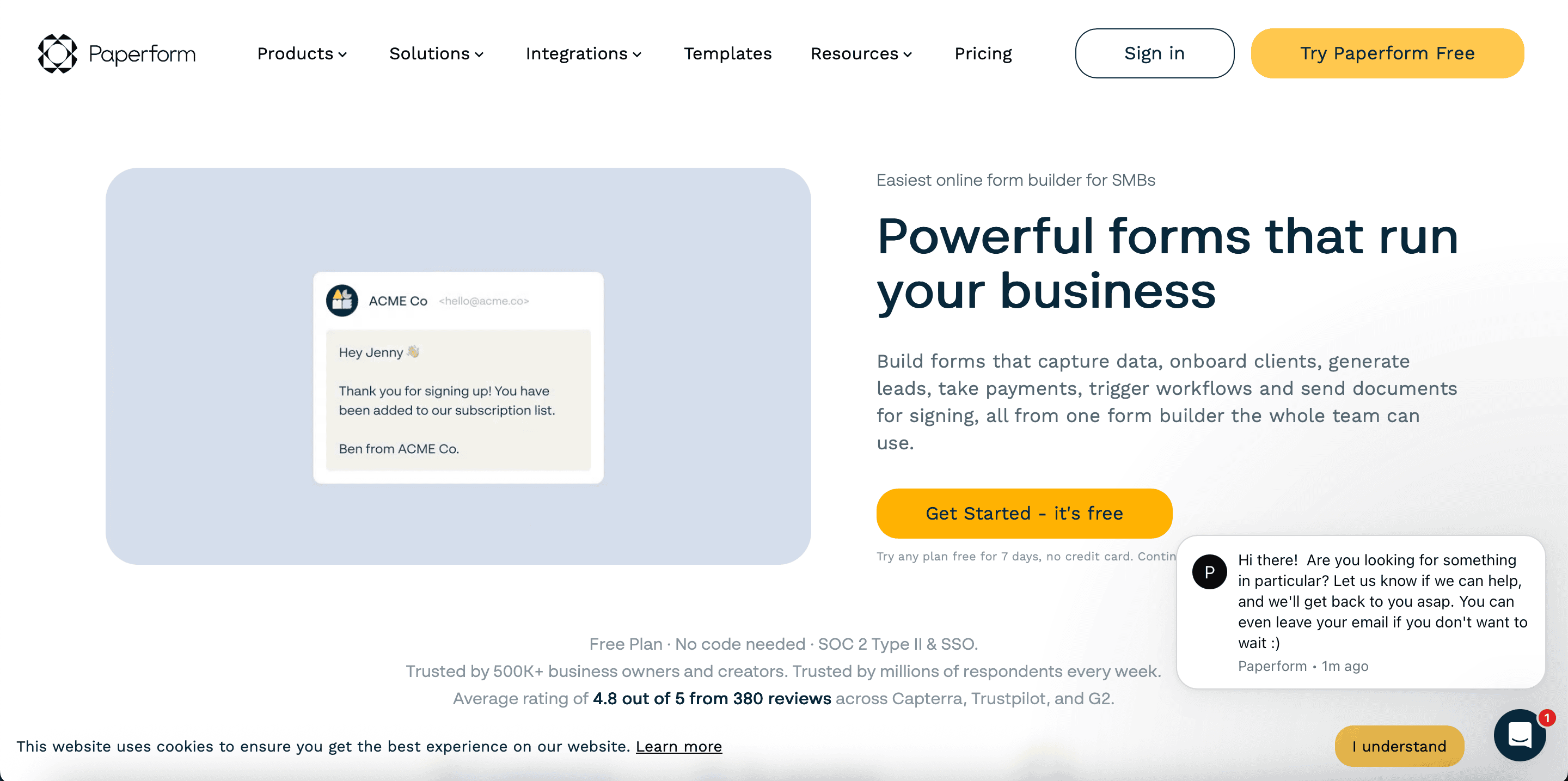Accept cookies with I understand
1568x781 pixels.
click(1399, 746)
